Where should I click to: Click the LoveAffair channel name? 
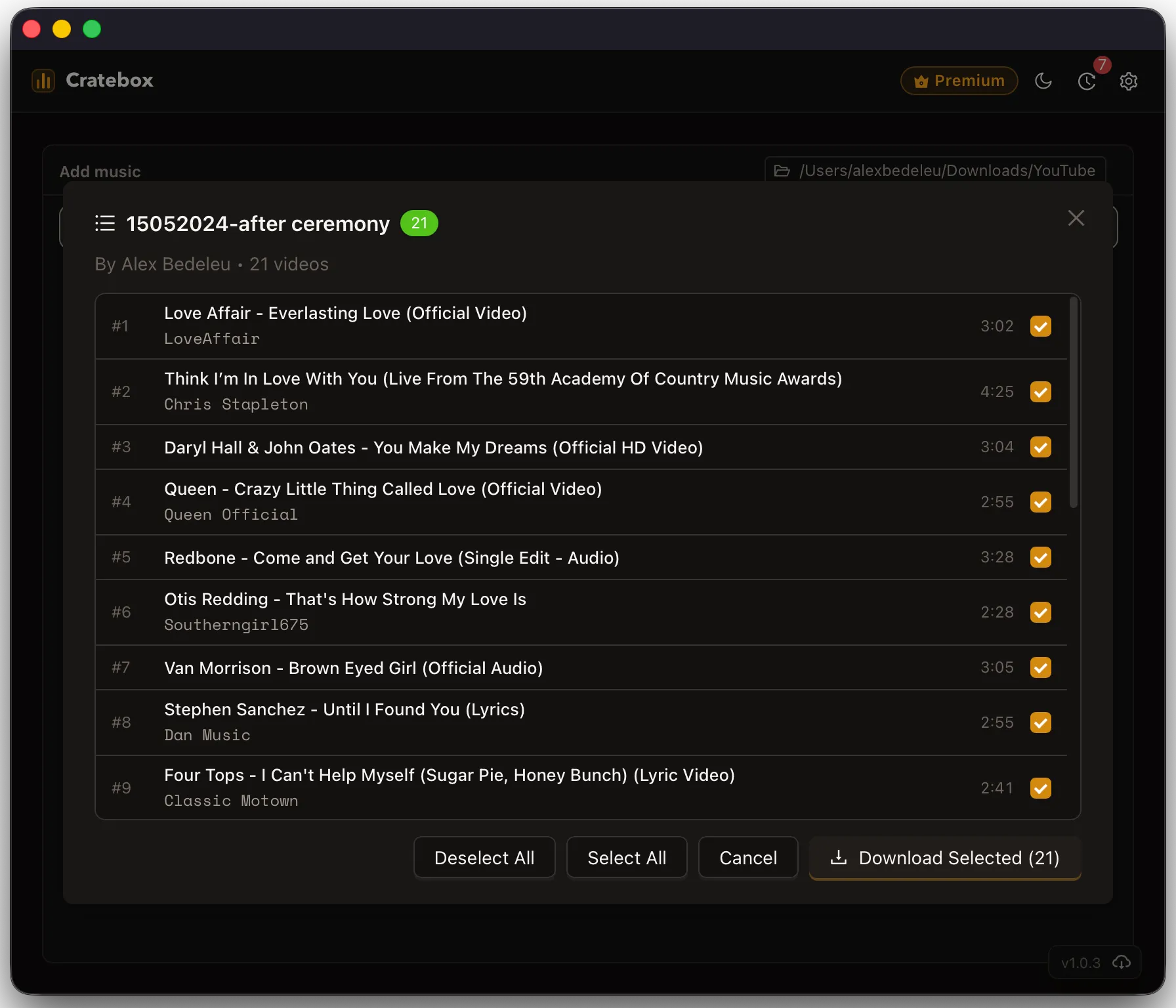point(212,339)
